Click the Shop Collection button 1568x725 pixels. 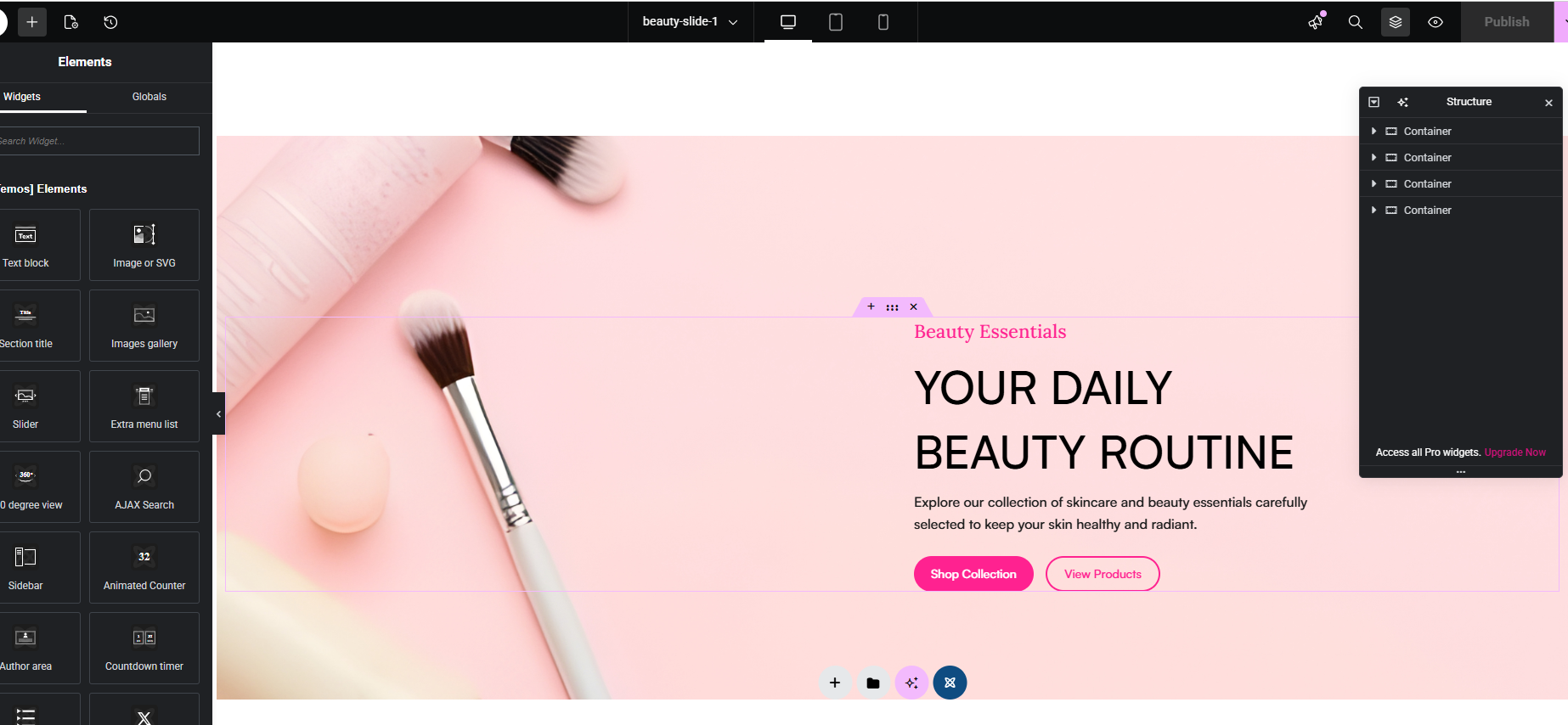[x=973, y=574]
